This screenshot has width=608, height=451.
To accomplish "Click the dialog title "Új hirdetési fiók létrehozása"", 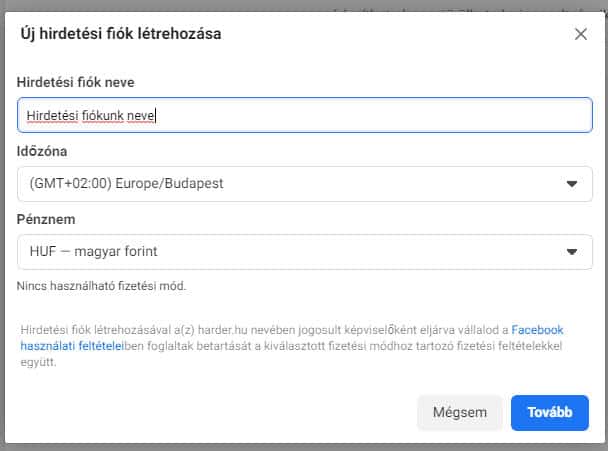I will (121, 34).
